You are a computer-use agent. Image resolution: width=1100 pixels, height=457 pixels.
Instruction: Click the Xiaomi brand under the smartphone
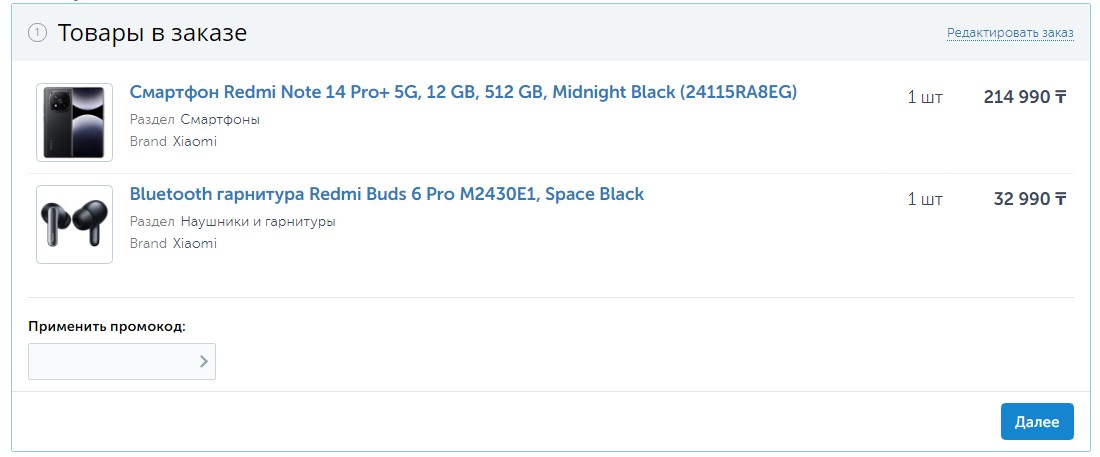click(194, 141)
